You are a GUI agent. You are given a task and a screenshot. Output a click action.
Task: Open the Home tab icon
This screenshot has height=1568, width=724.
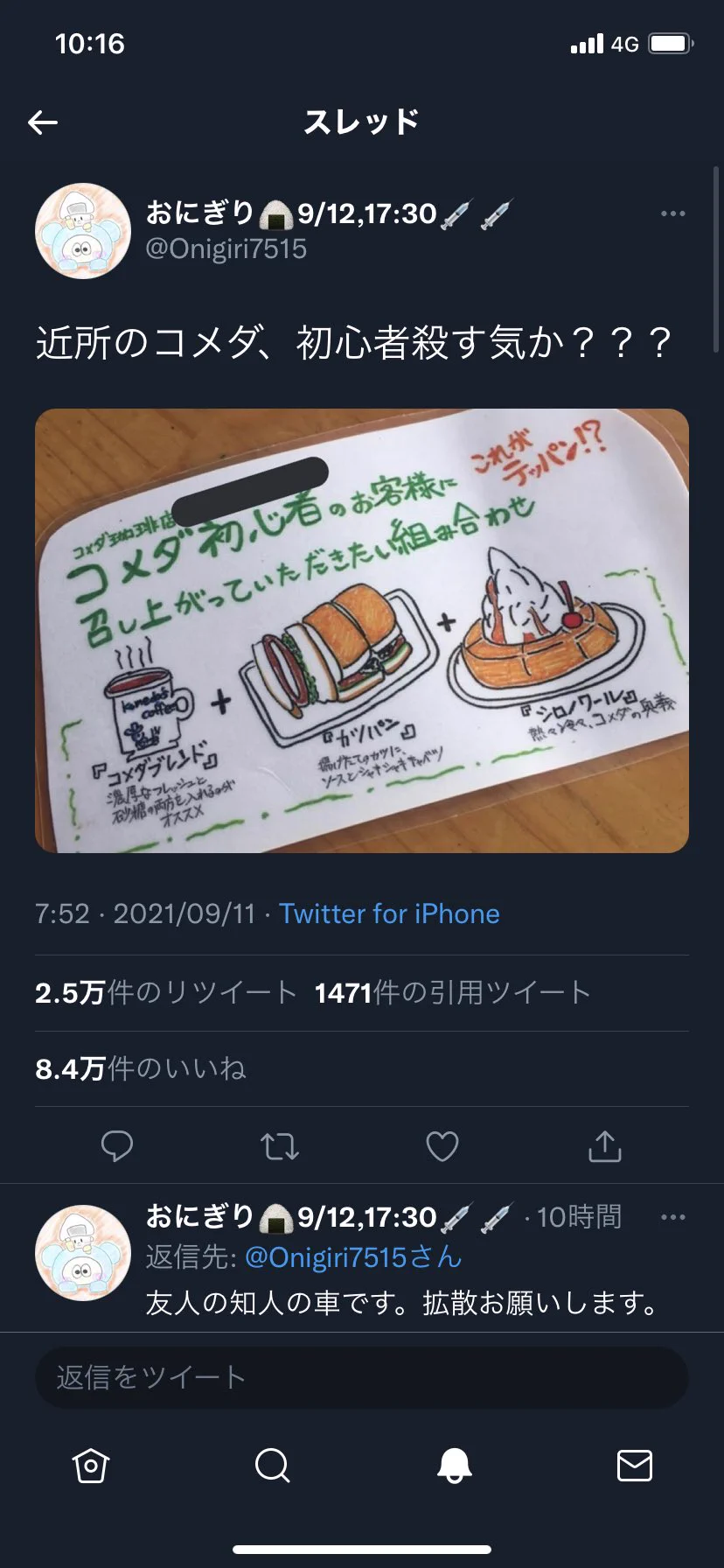click(x=90, y=1465)
